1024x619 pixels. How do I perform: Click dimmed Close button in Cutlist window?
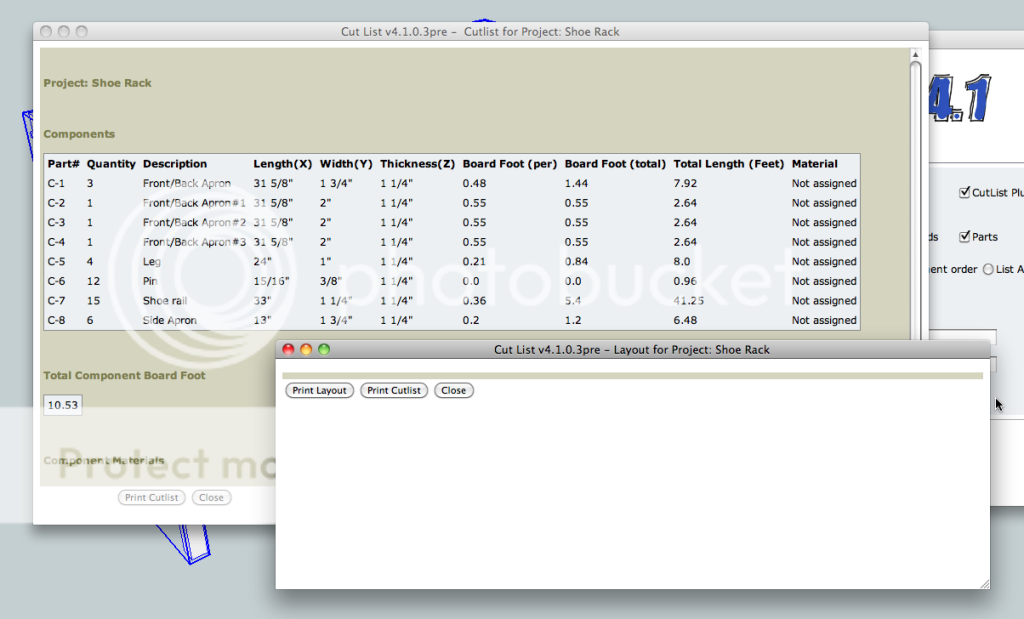coord(211,497)
